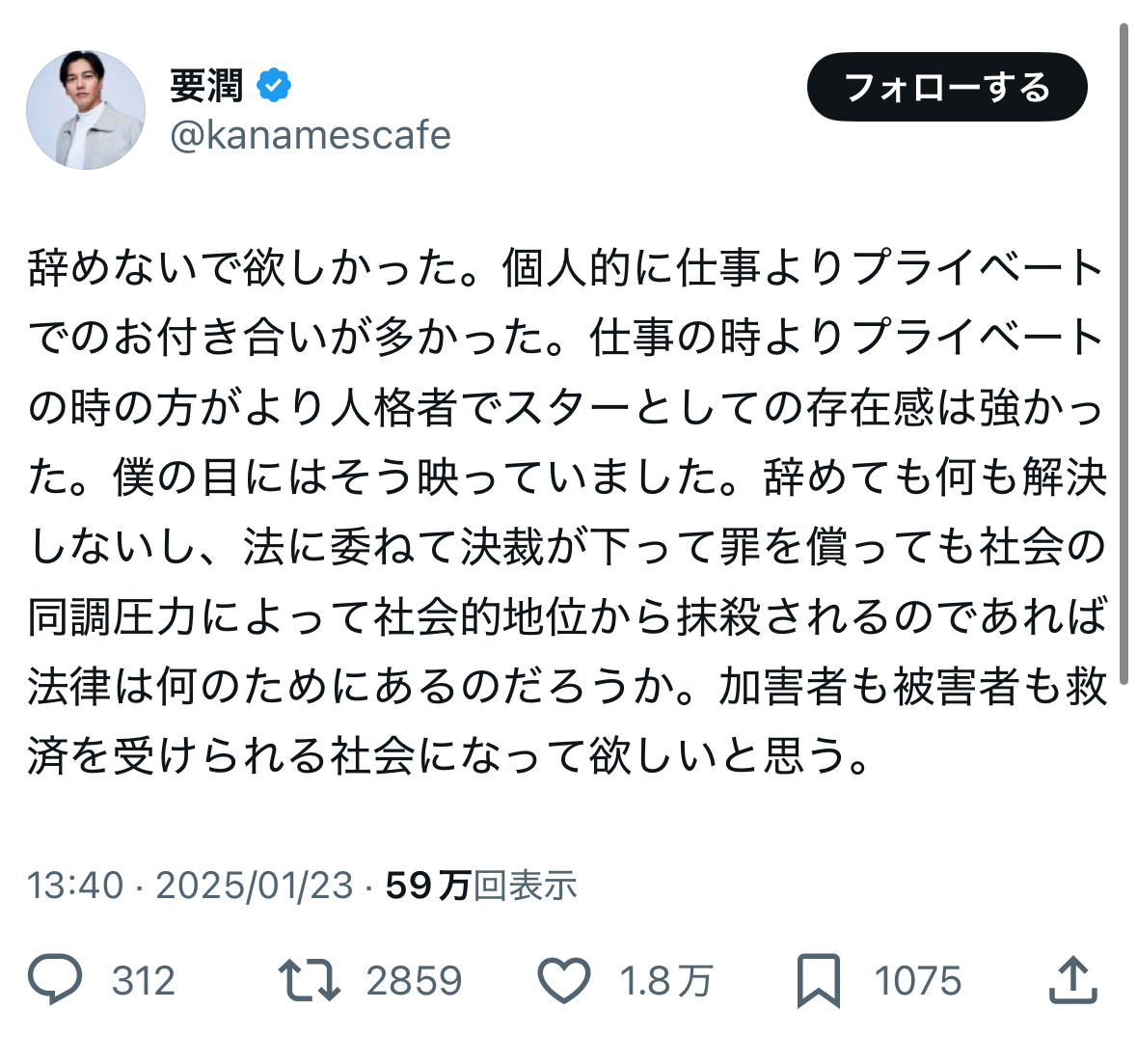
Task: Bookmark the tweet using the ribbon icon
Action: tap(819, 981)
